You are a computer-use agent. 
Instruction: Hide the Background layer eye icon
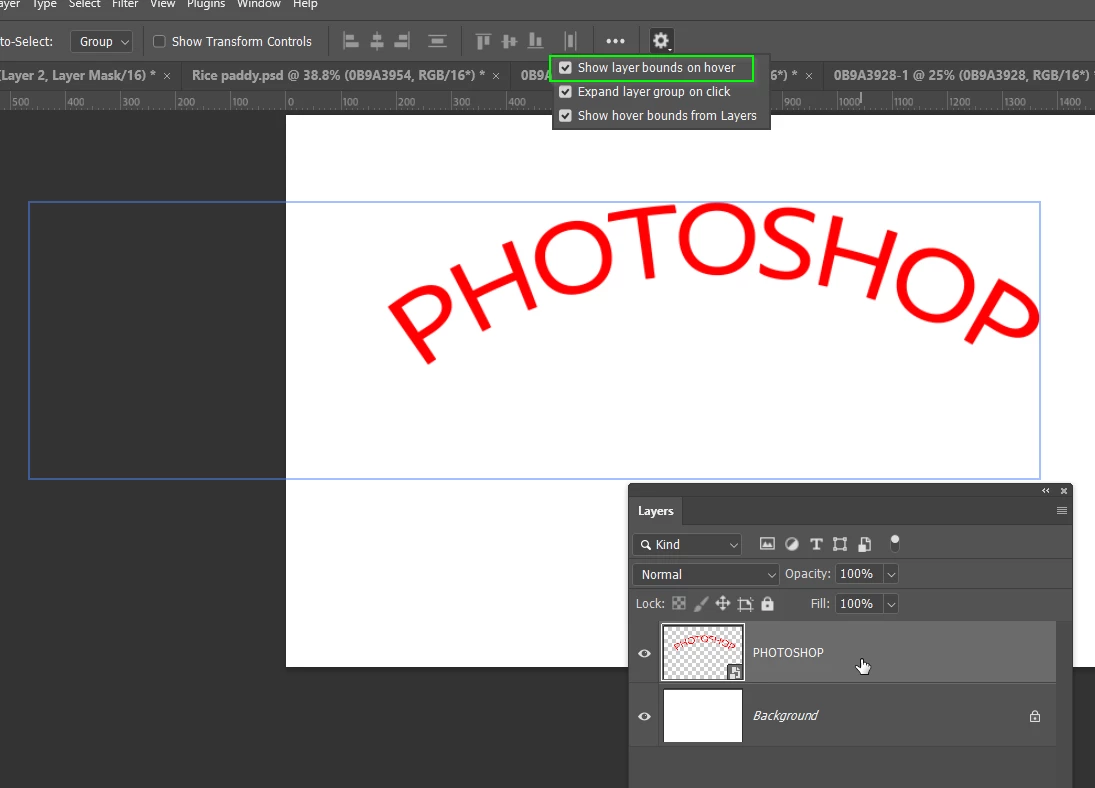[x=644, y=716]
